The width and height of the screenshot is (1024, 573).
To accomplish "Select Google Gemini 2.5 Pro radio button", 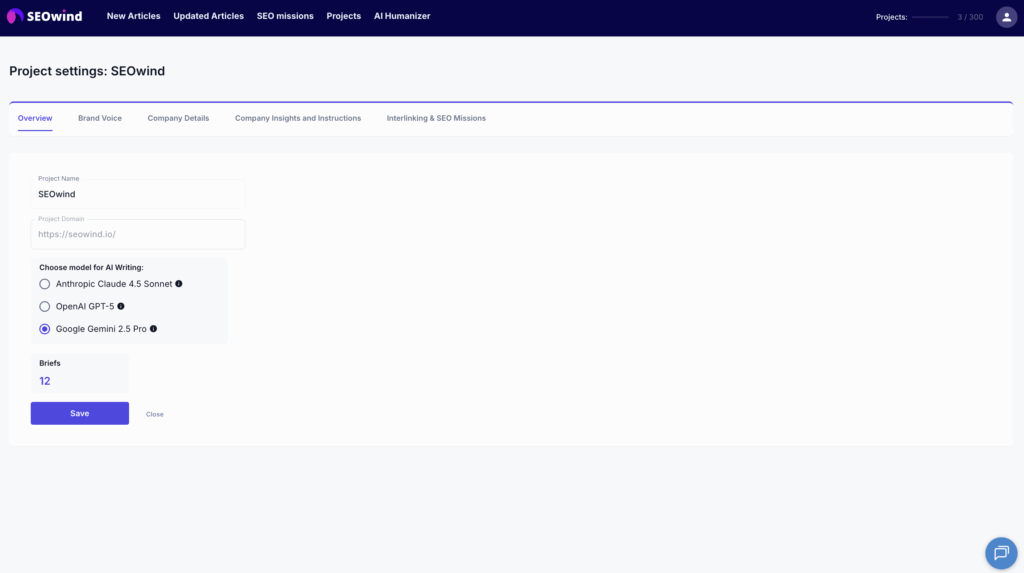I will pyautogui.click(x=44, y=329).
